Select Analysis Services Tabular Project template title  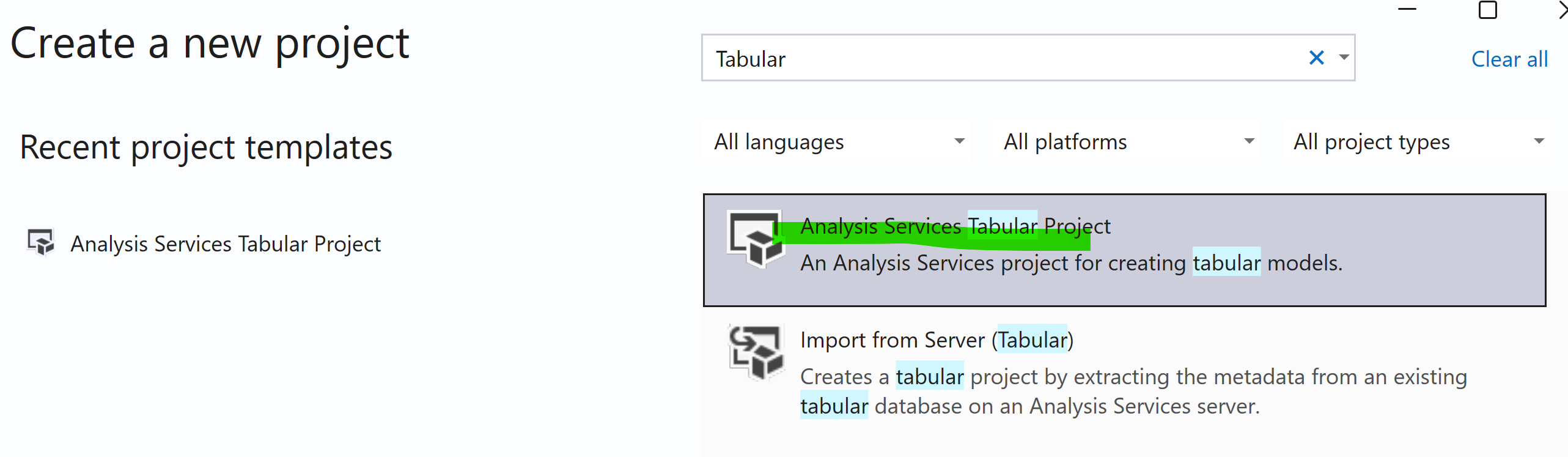(x=955, y=226)
